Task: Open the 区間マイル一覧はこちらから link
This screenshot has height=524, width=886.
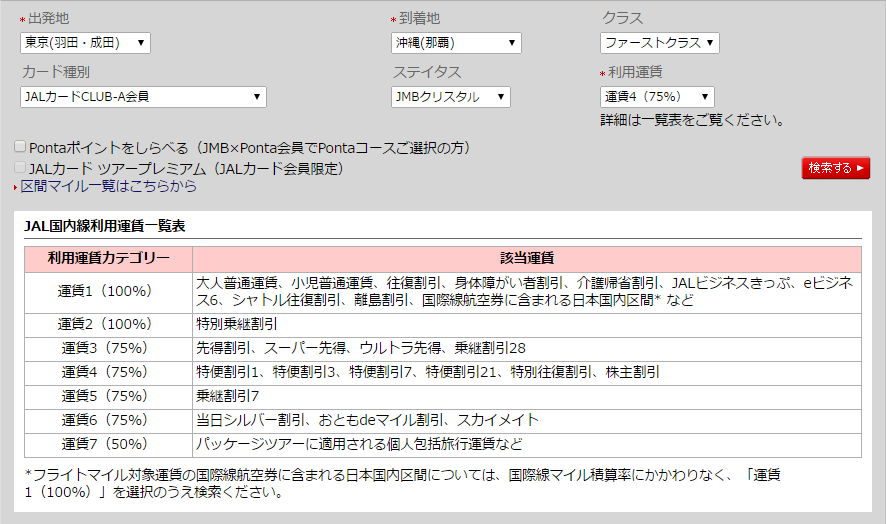Action: (x=108, y=186)
